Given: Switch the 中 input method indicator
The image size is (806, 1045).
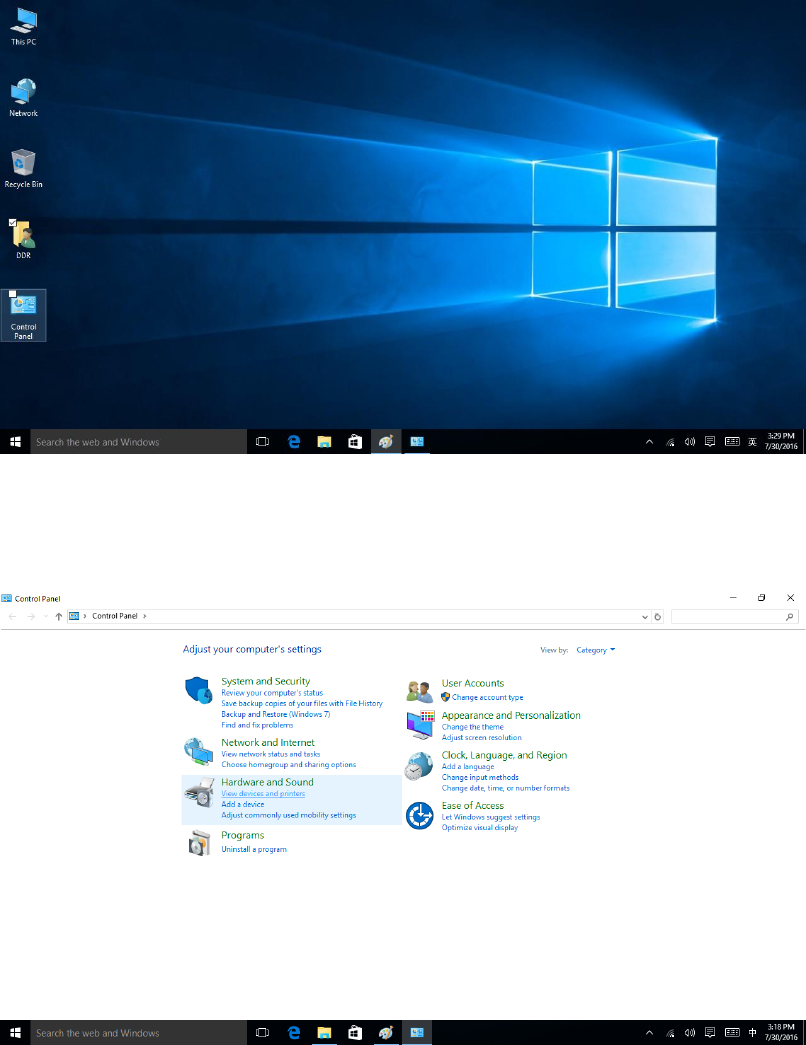Looking at the screenshot, I should tap(752, 1032).
